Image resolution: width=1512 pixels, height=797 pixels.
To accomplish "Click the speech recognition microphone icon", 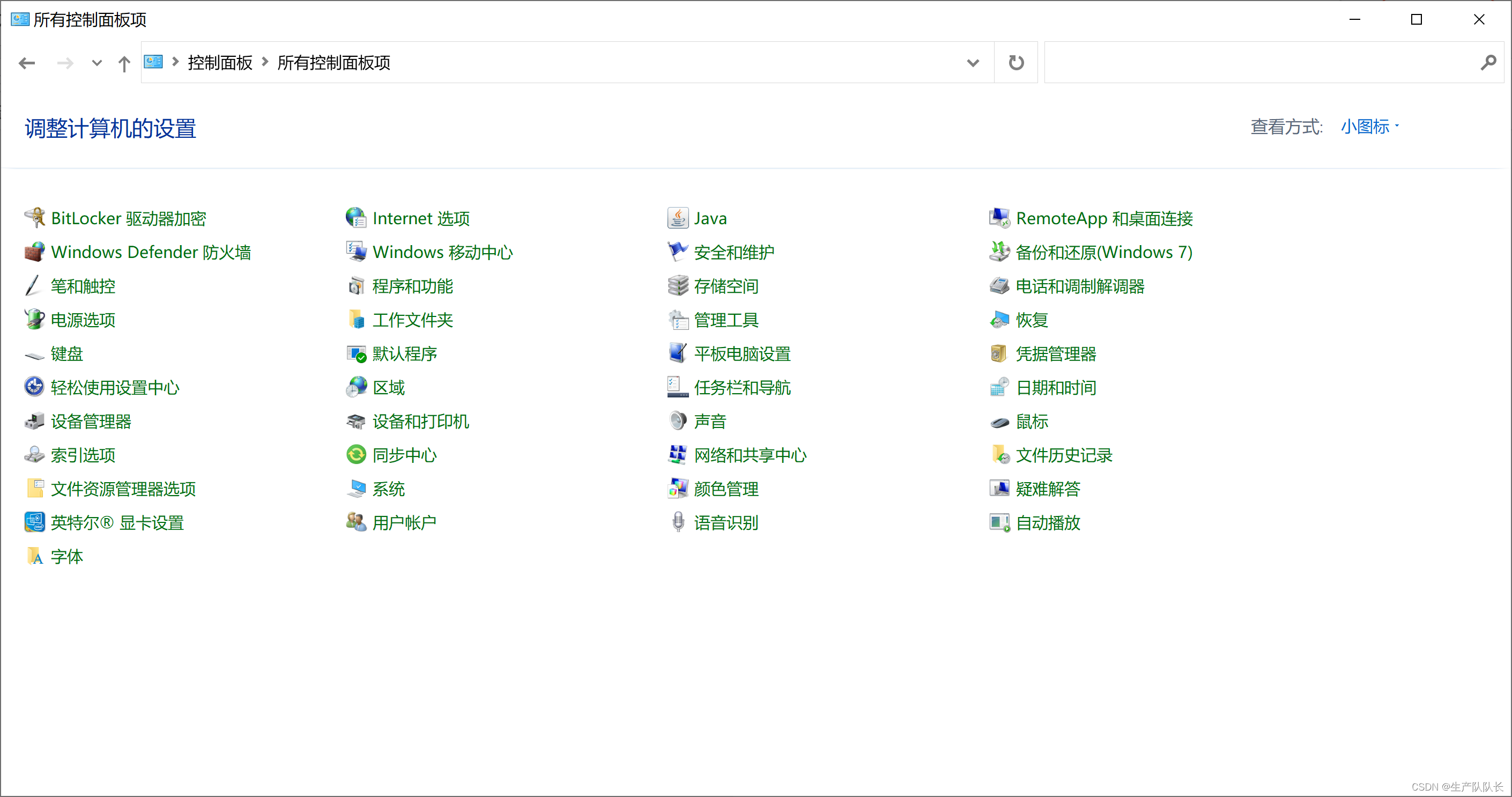I will [x=677, y=522].
